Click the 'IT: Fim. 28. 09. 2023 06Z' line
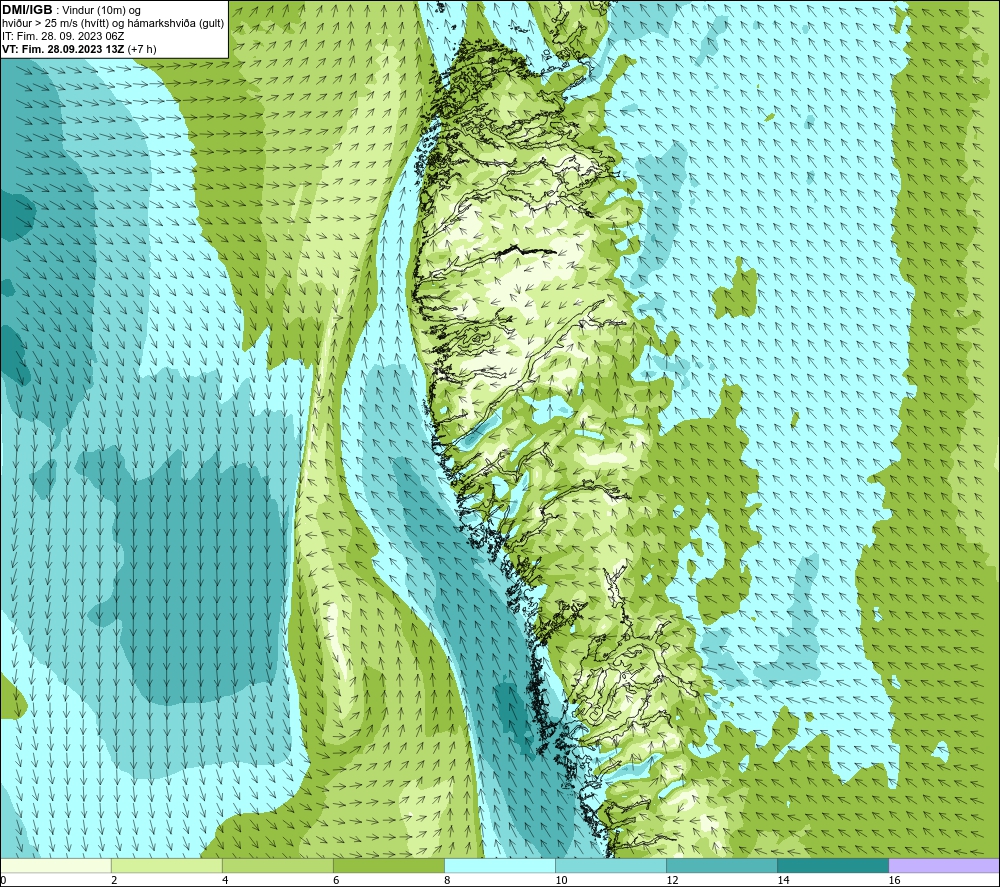This screenshot has width=1000, height=887. tap(63, 36)
